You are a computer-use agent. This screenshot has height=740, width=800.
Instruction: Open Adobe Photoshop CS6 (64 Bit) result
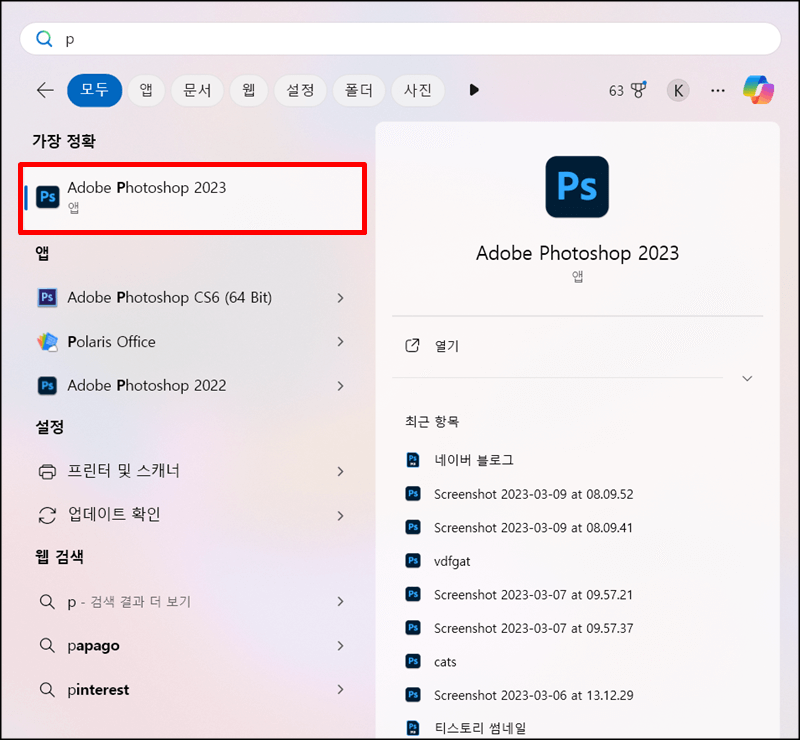coord(192,298)
